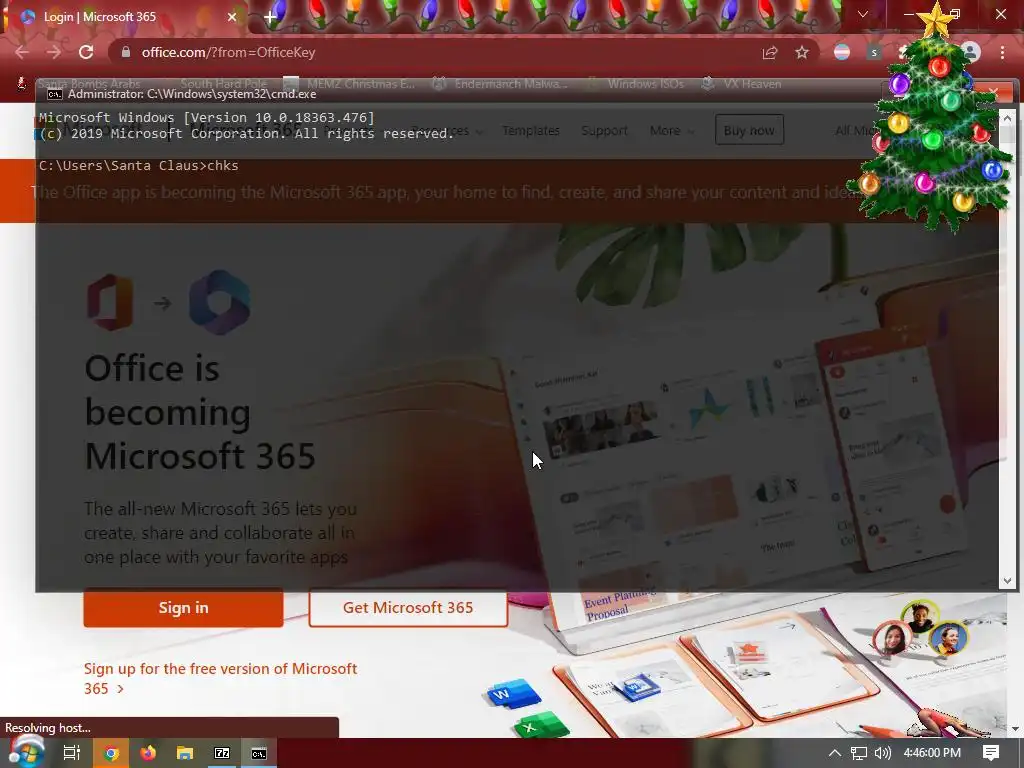Open the MEMZ Christmas bookmark

click(x=351, y=84)
